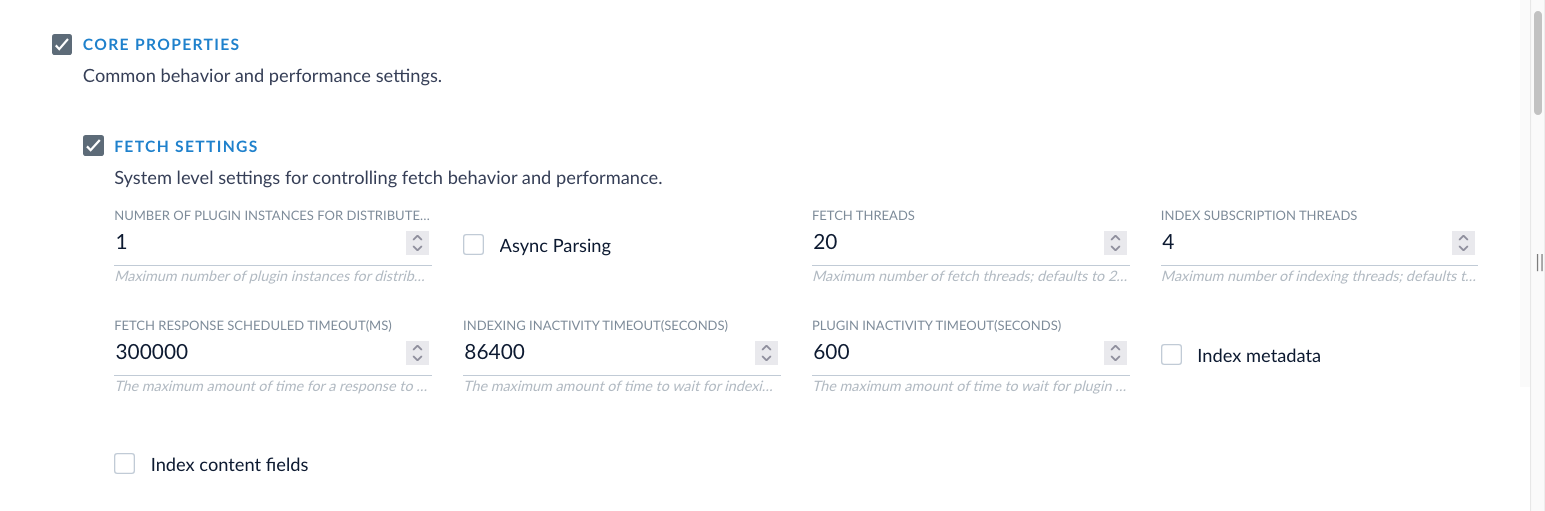1545x511 pixels.
Task: Click Index Subscription Threads stepper arrows
Action: (x=1463, y=243)
